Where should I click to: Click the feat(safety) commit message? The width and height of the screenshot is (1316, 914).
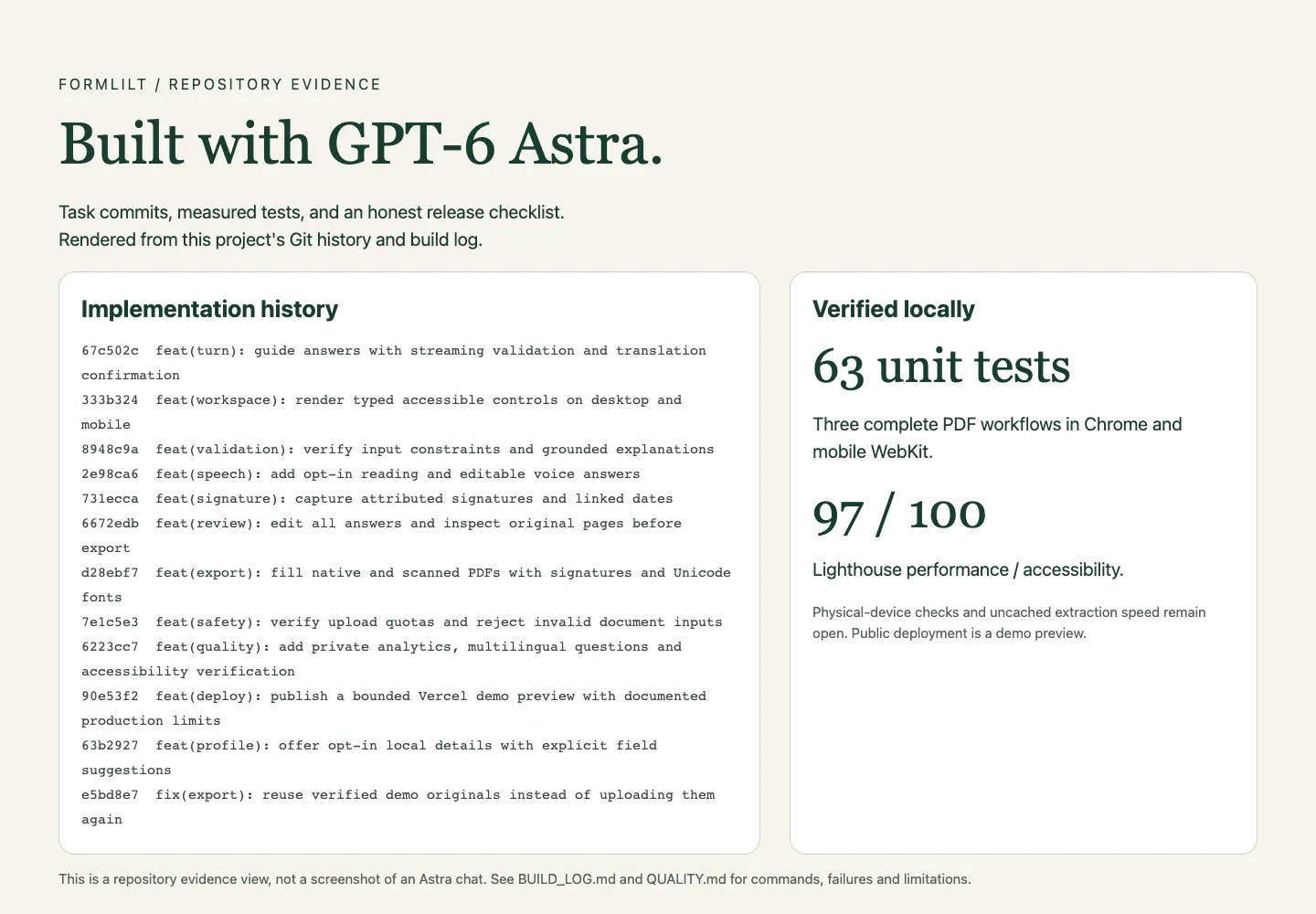[439, 622]
